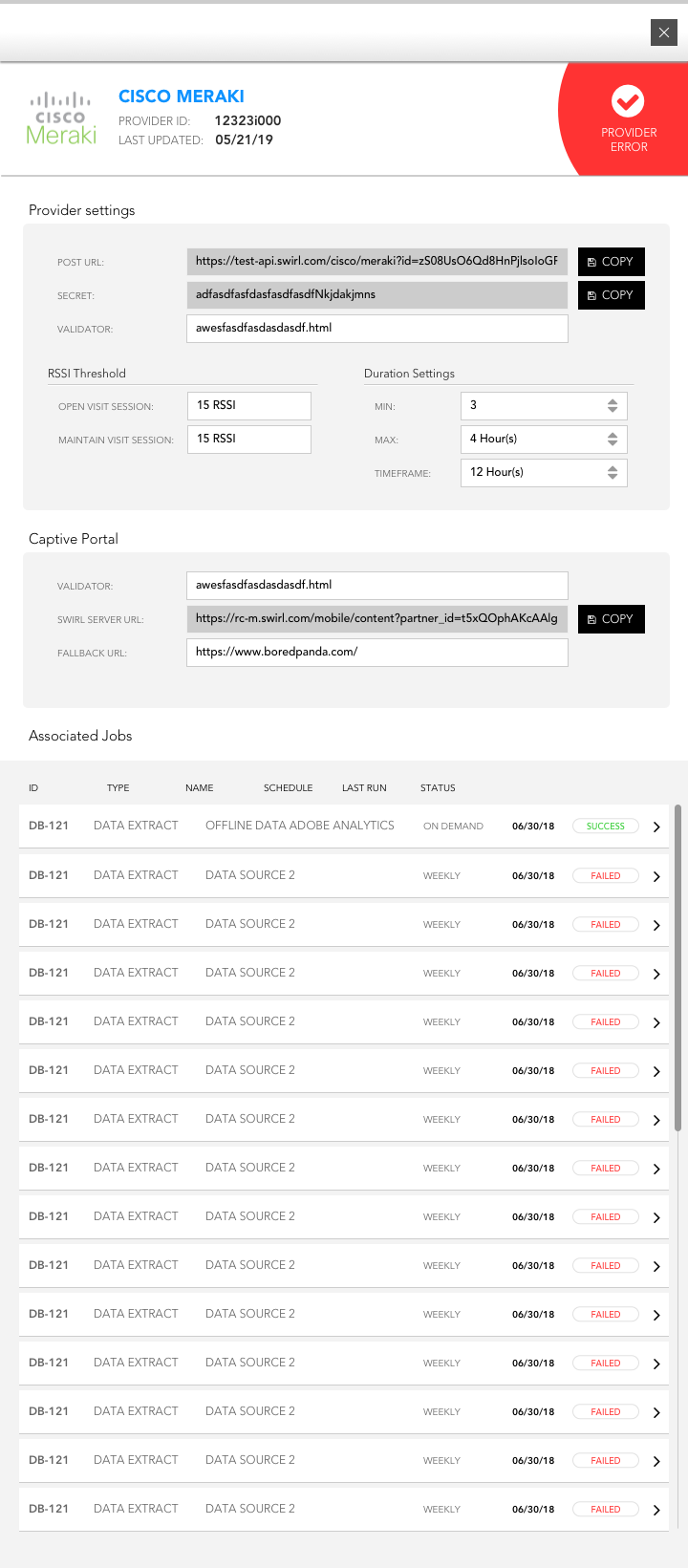Copy the Swirl Server URL
The height and width of the screenshot is (1568, 688).
click(x=612, y=619)
